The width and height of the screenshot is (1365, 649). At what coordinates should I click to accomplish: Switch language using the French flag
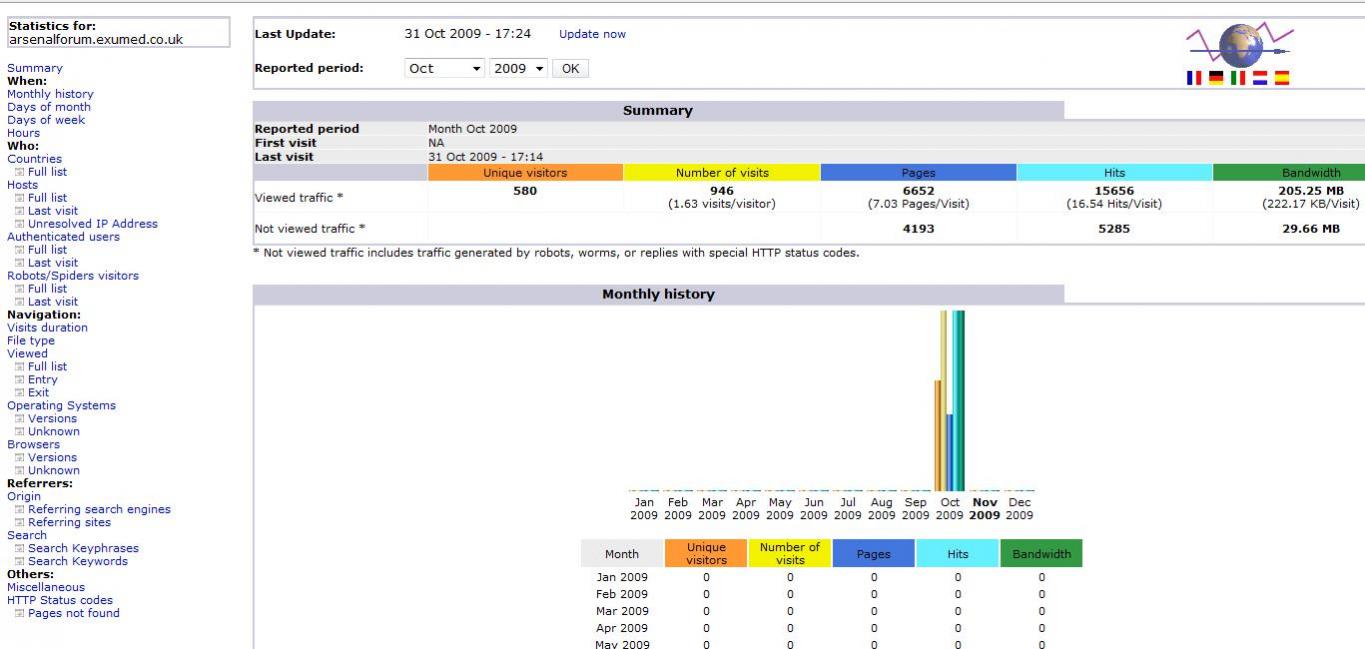coord(1194,78)
